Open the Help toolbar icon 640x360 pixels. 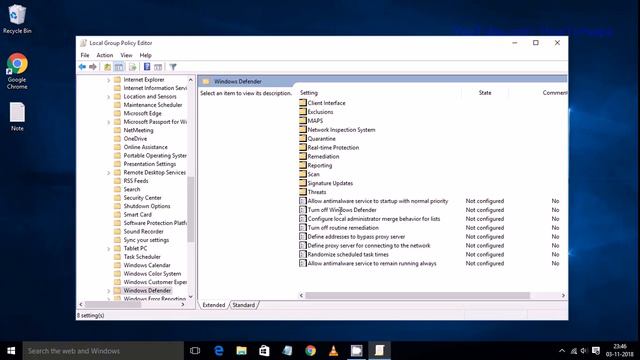coord(147,67)
